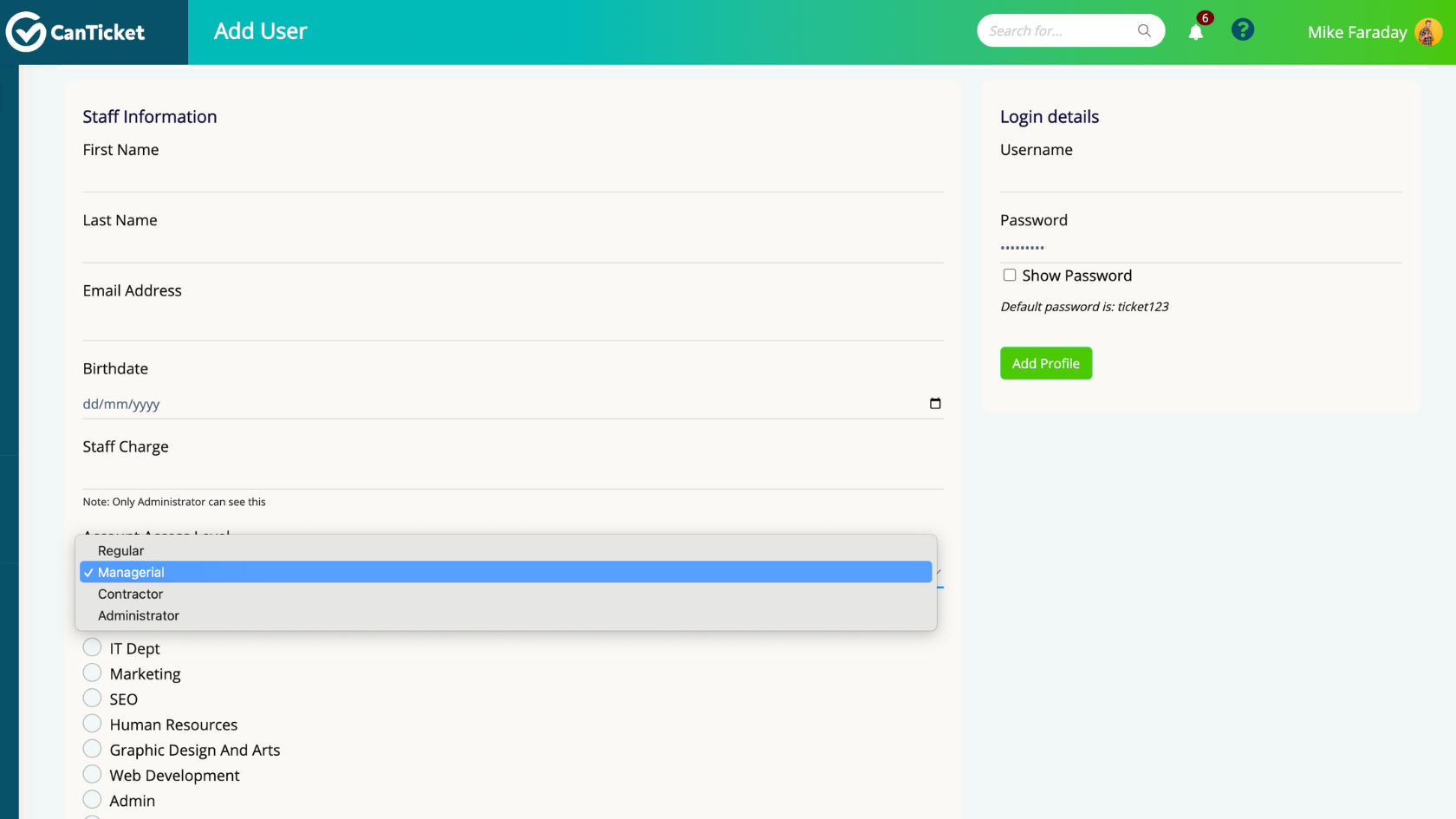Select the Marketing radio button
Image resolution: width=1456 pixels, height=819 pixels.
92,673
